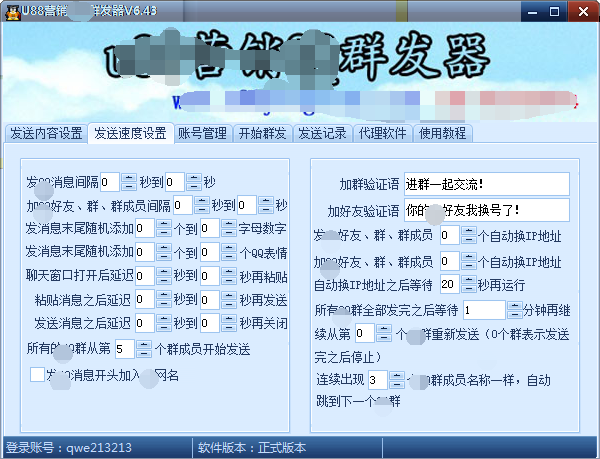Viewport: 600px width, 459px height.
Task: Adjust first spinner of 消息间隔 row
Action: (x=129, y=182)
